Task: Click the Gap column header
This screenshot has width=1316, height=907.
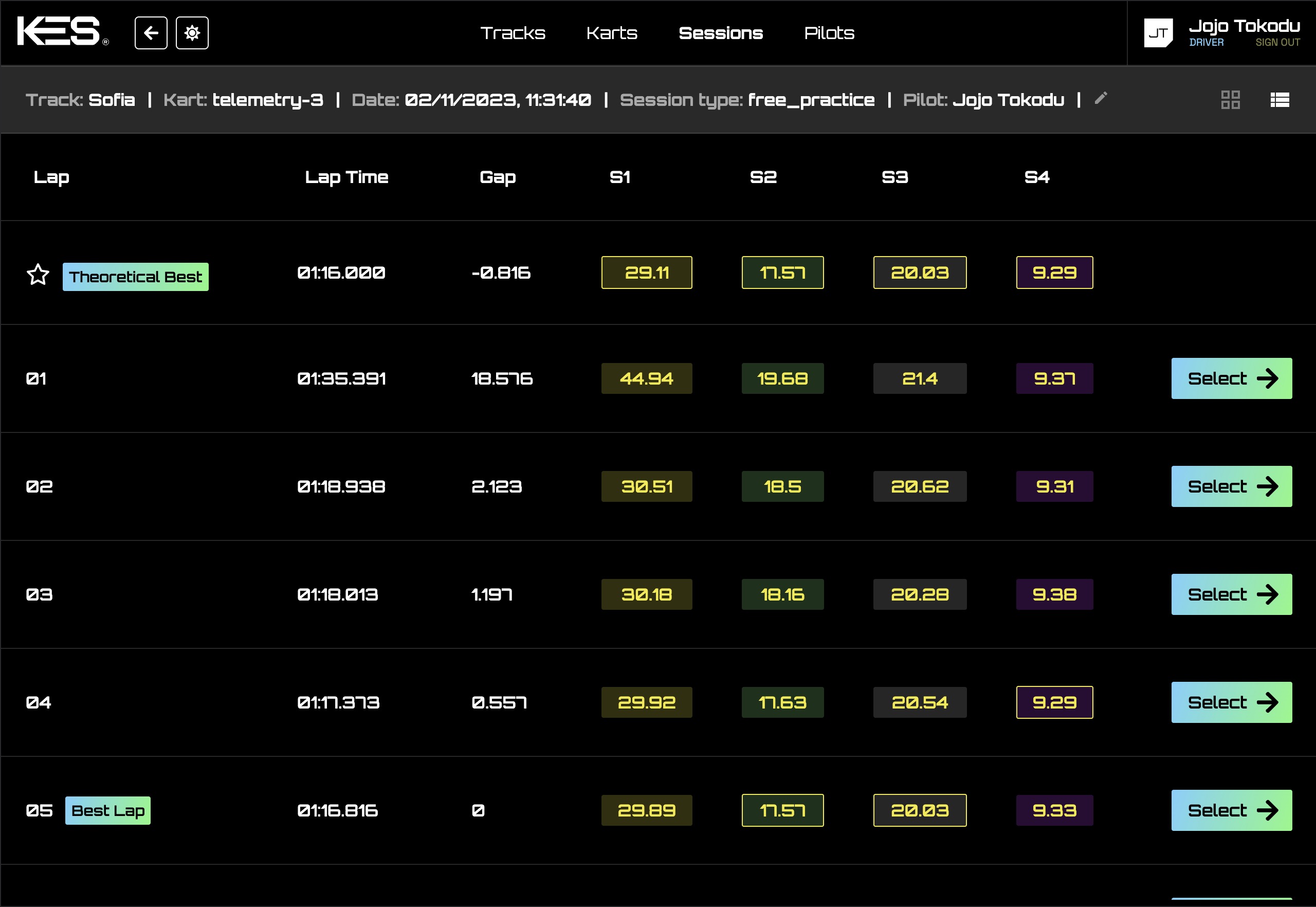Action: pos(498,177)
